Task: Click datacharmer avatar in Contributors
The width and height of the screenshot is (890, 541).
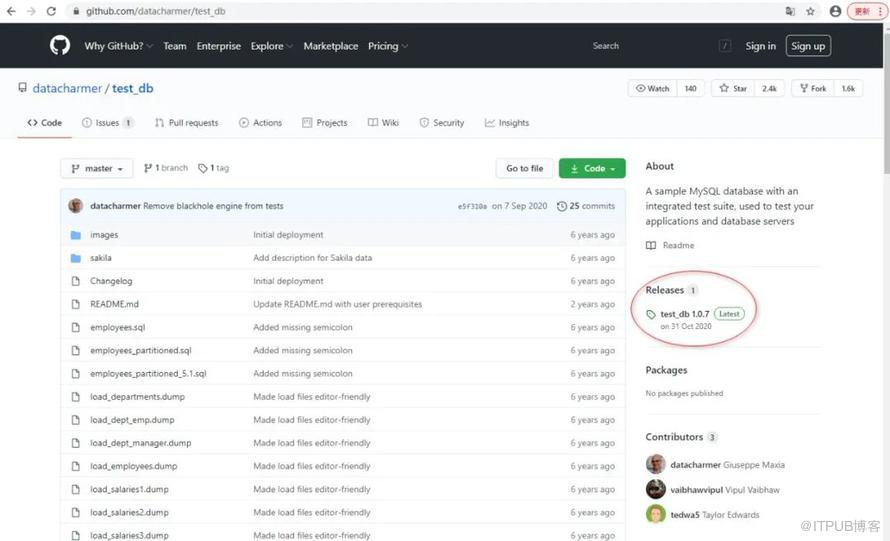Action: (x=656, y=464)
